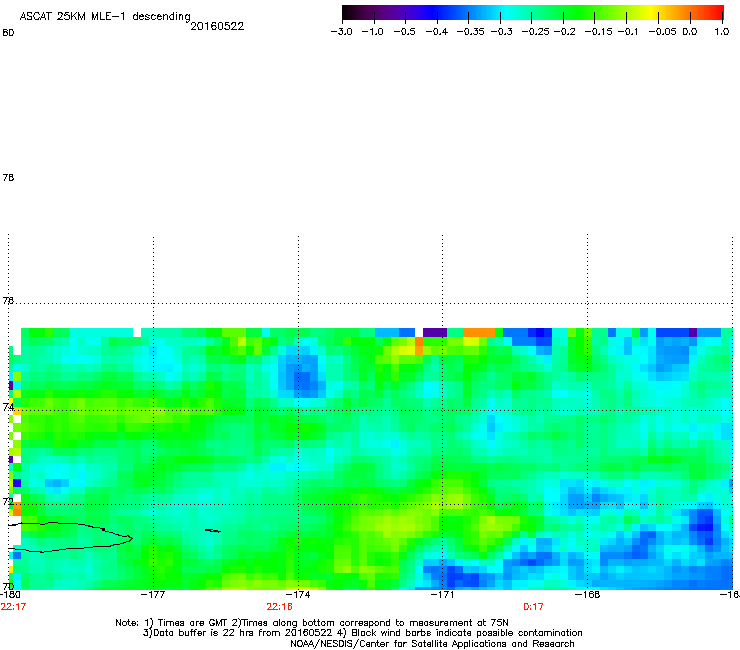Click the longitude label -171
The image size is (740, 650).
[442, 594]
